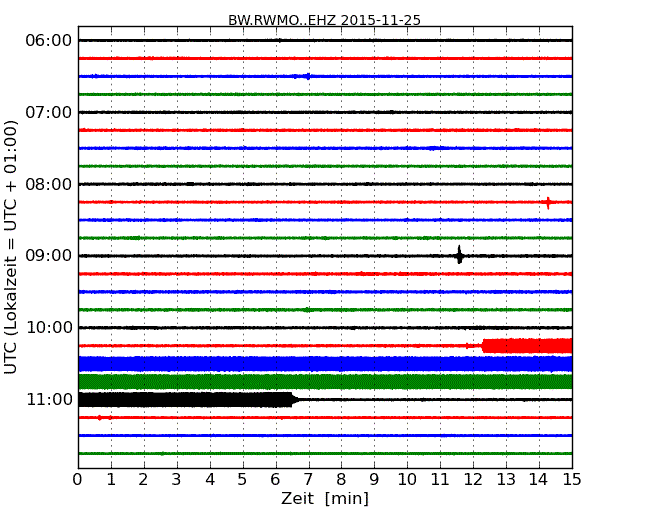This screenshot has height=520, width=650.
Task: Click the x-axis tick label 12
Action: 473,479
